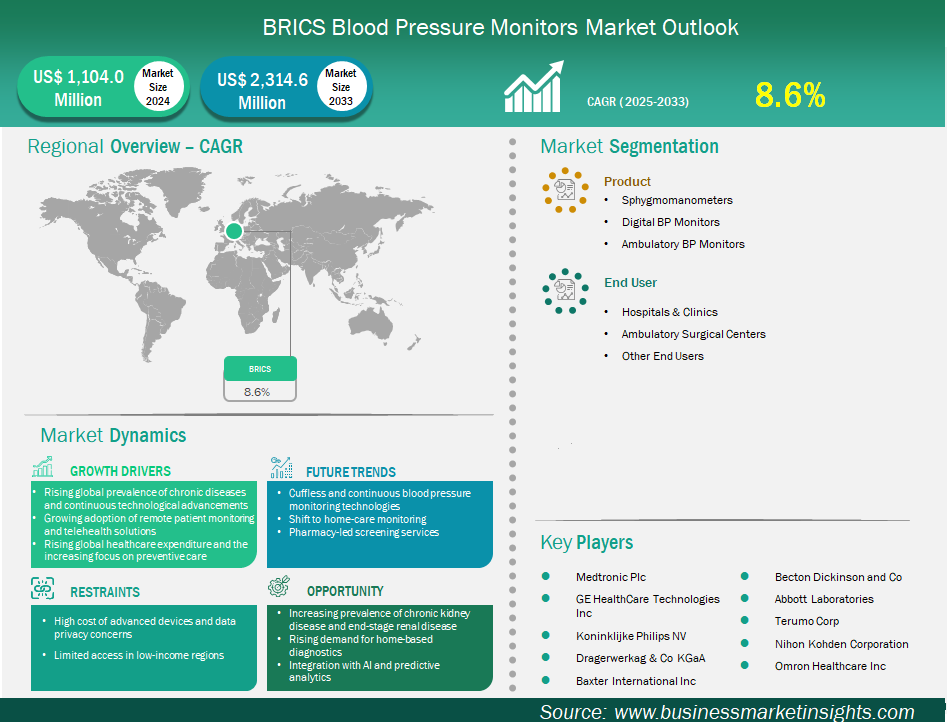The width and height of the screenshot is (947, 728).
Task: Click the 8.6% CAGR value in yellow
Action: pyautogui.click(x=790, y=95)
